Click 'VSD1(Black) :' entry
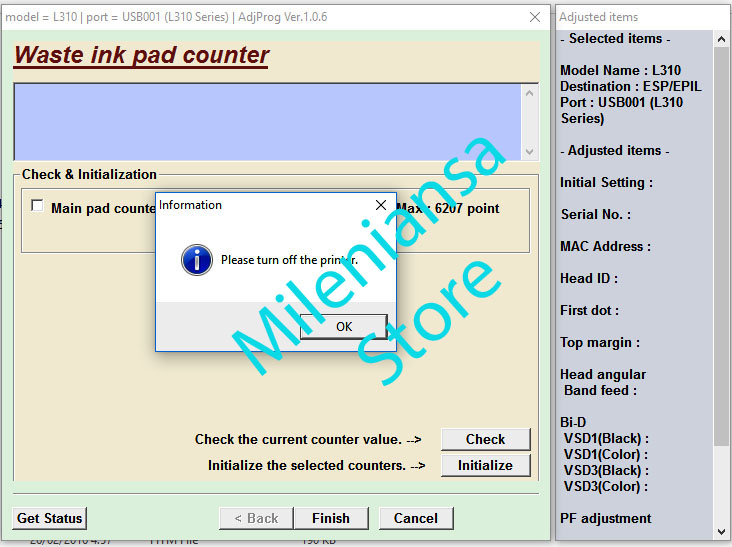 click(x=606, y=438)
